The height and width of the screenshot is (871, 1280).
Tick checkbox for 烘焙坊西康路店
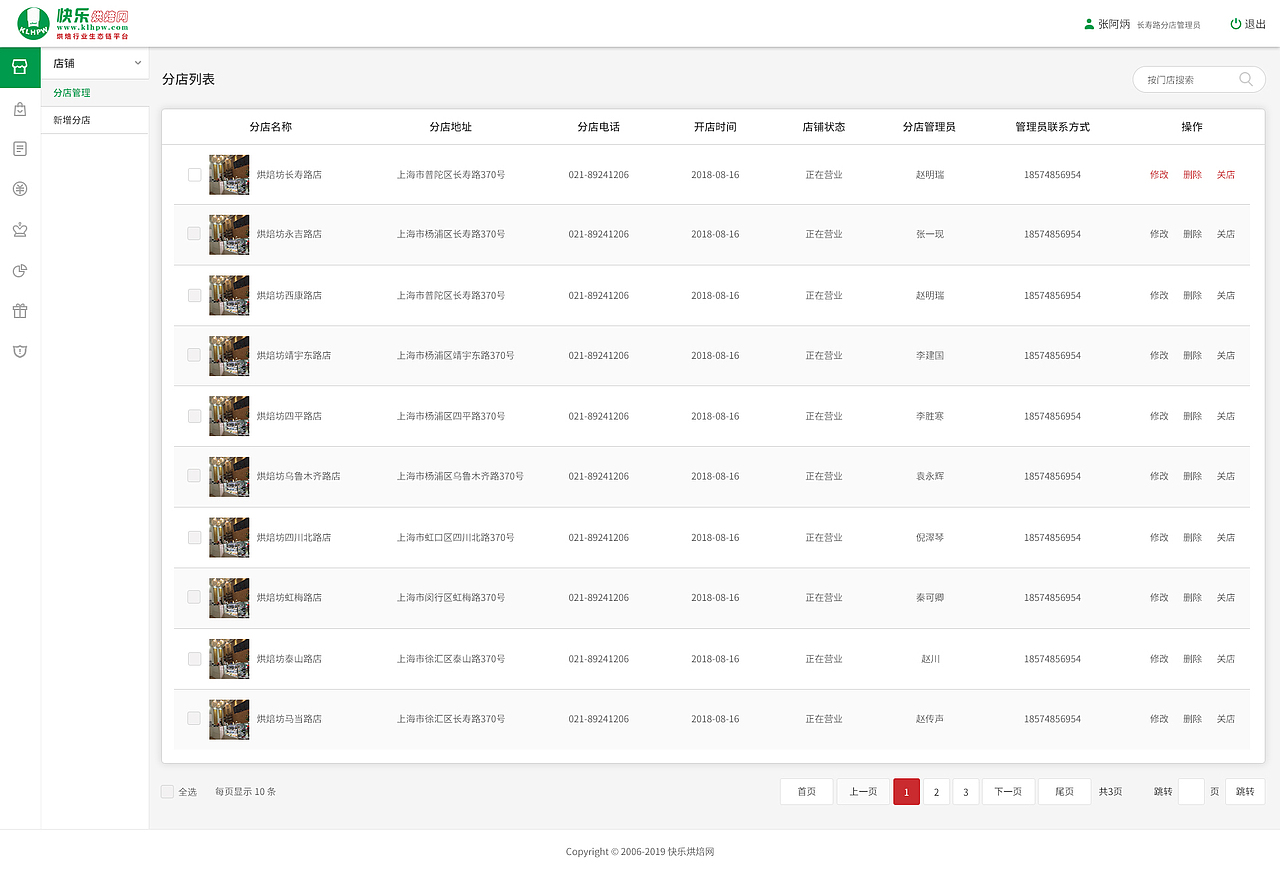click(194, 295)
